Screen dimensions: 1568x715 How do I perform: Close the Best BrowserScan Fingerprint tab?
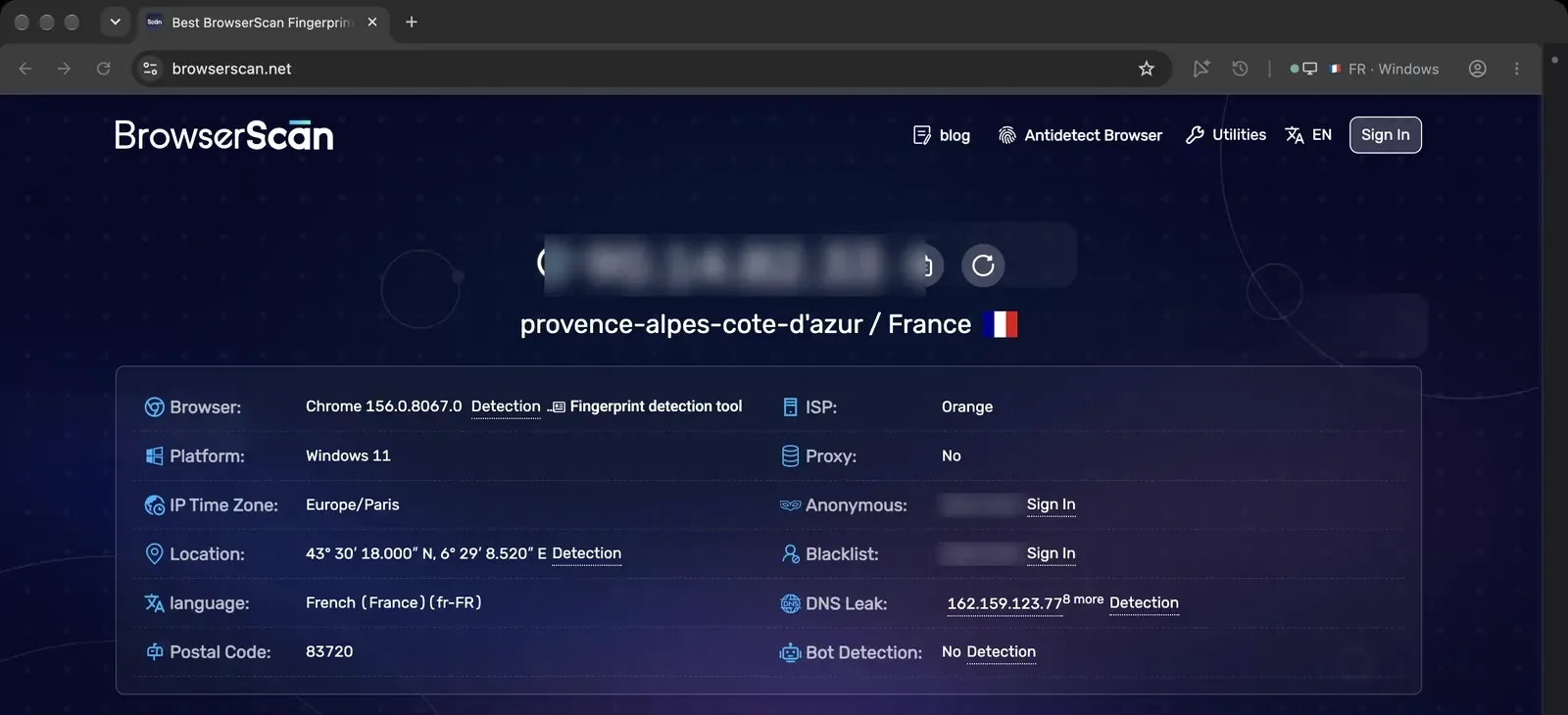pos(372,22)
